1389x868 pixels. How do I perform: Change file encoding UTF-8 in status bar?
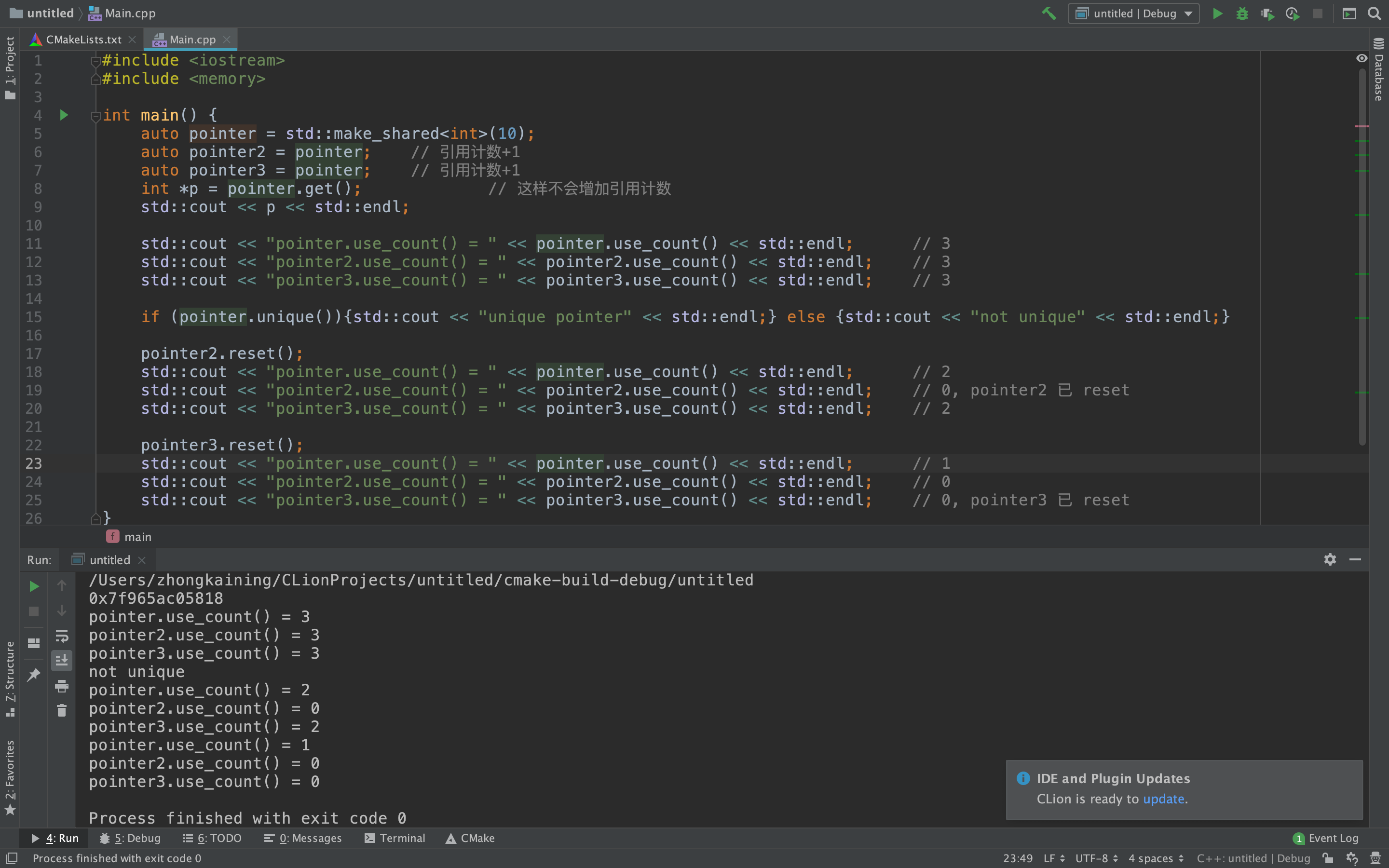click(1096, 858)
